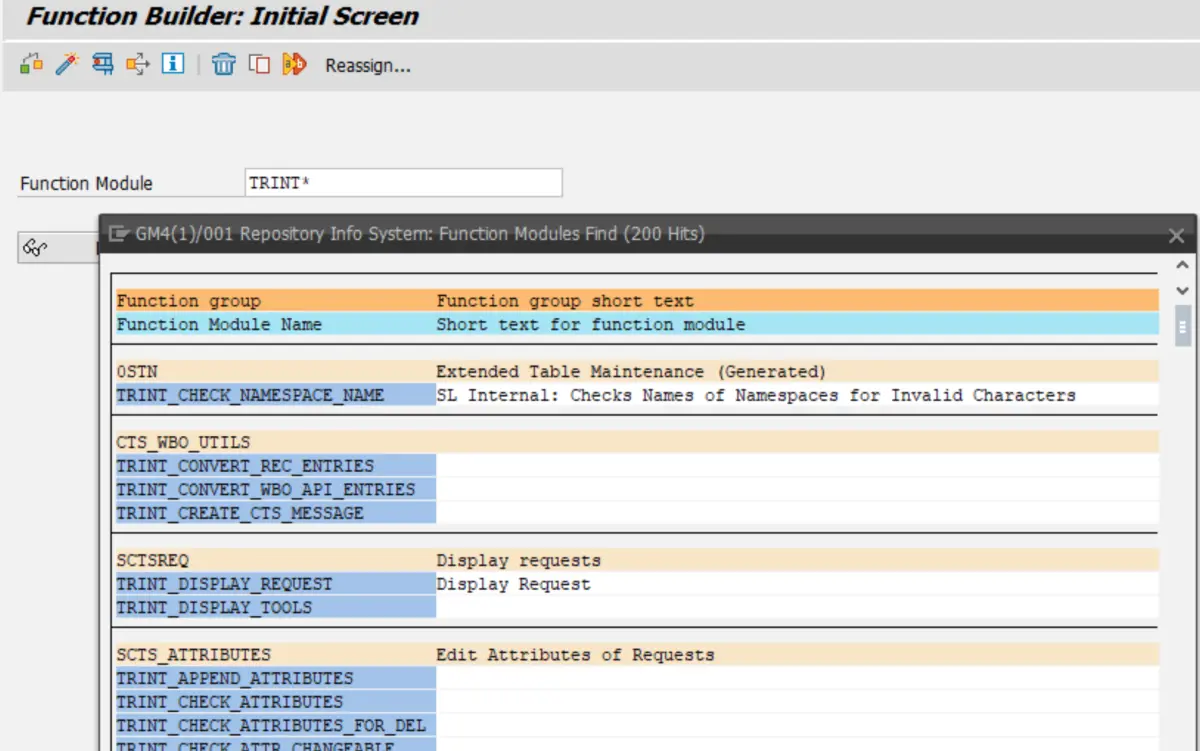The image size is (1200, 751).
Task: Click the scroll-up arrow of the hit list
Action: 1183,265
